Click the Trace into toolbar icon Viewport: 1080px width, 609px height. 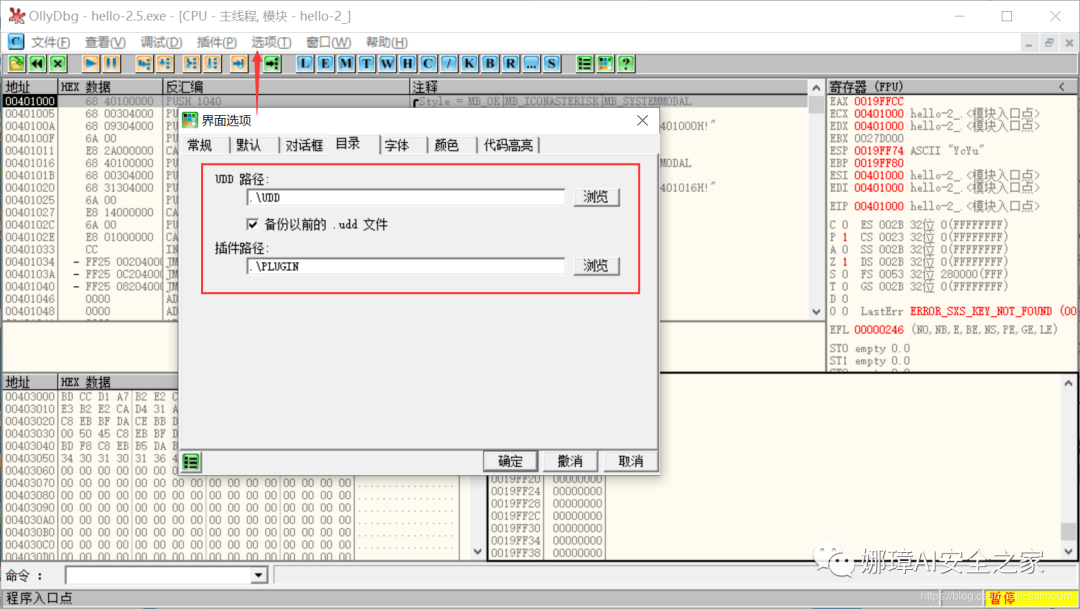(191, 64)
